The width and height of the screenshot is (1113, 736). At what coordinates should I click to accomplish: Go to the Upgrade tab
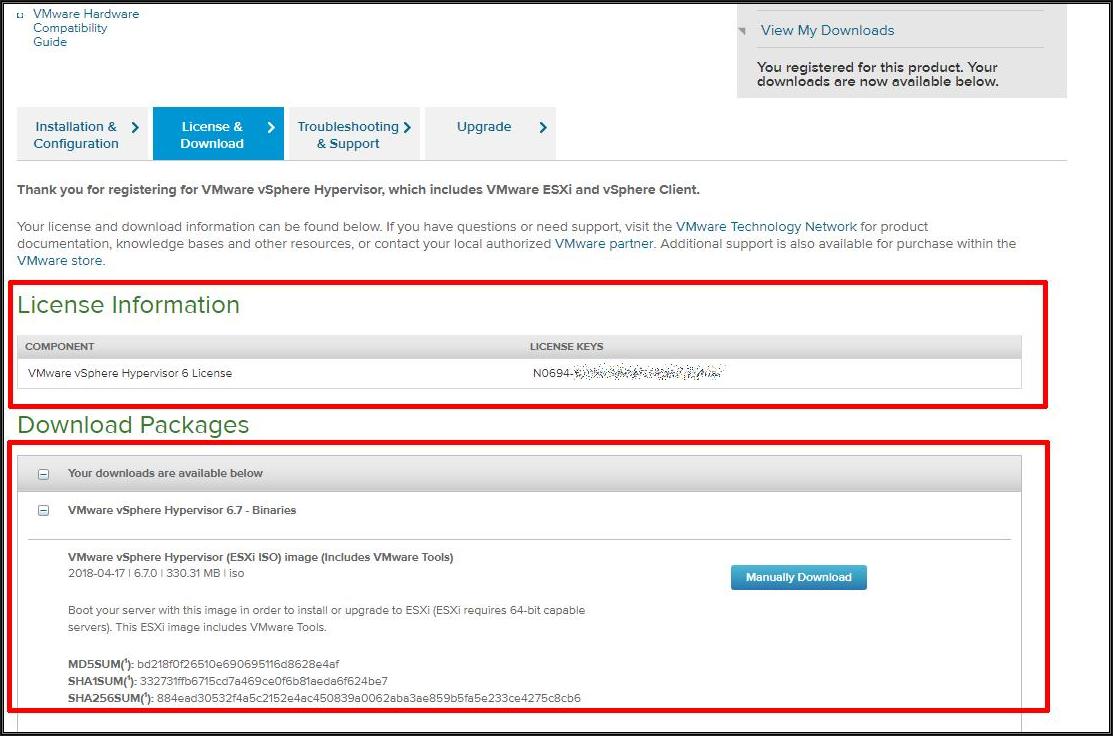490,134
